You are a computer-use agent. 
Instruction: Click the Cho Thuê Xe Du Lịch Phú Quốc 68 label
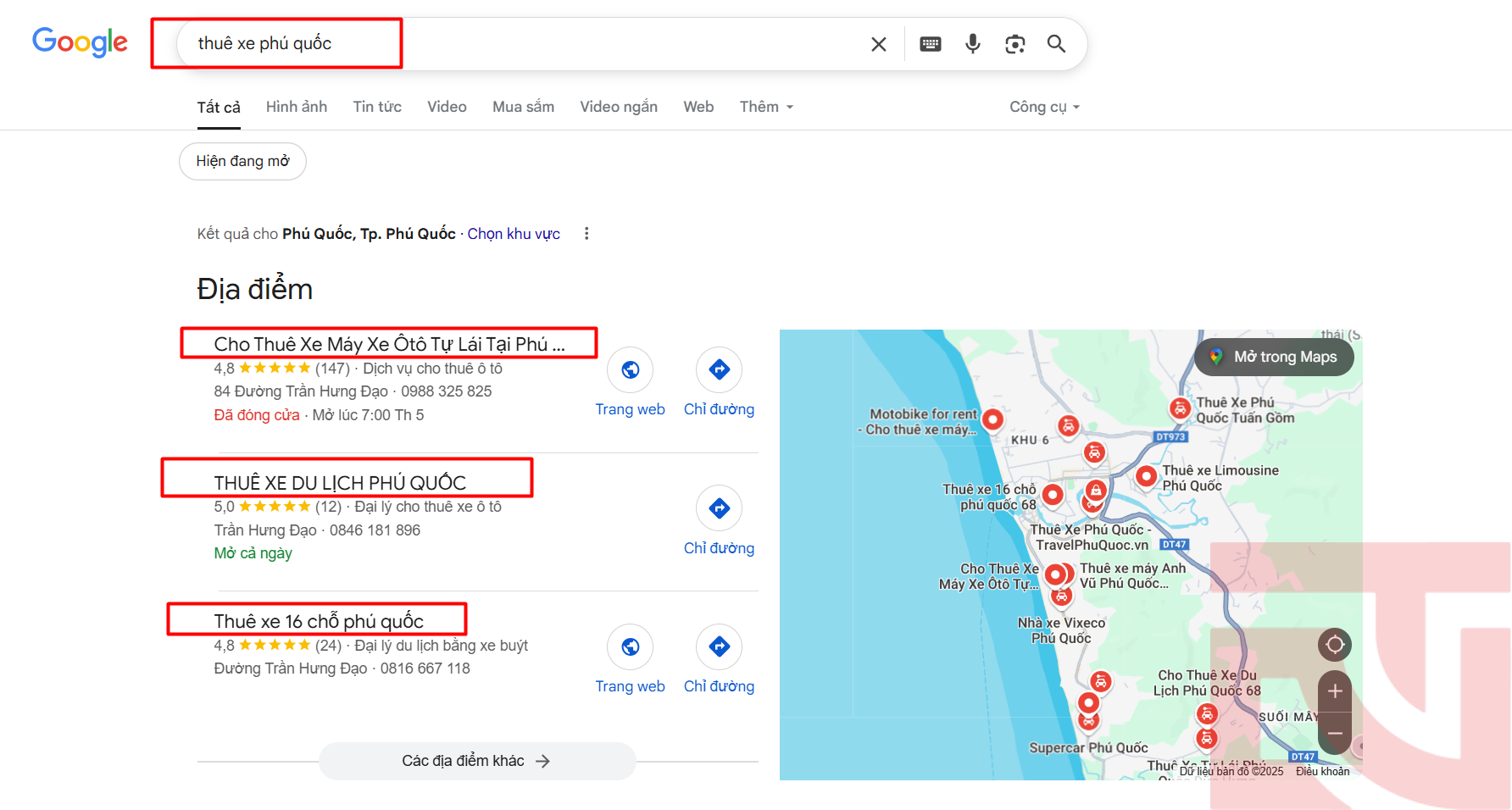[1207, 683]
